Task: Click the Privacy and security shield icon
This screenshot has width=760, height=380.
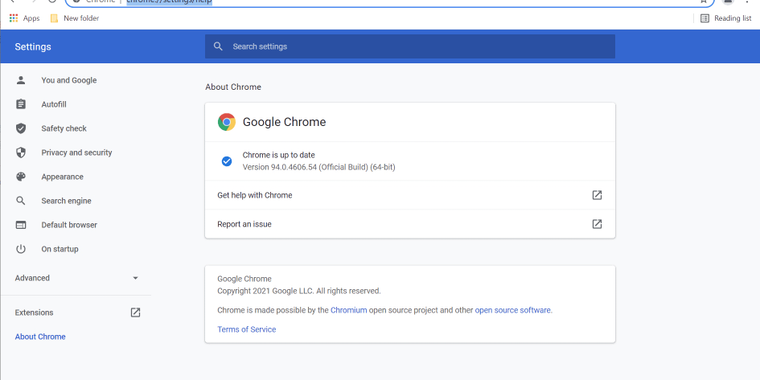Action: [20, 153]
